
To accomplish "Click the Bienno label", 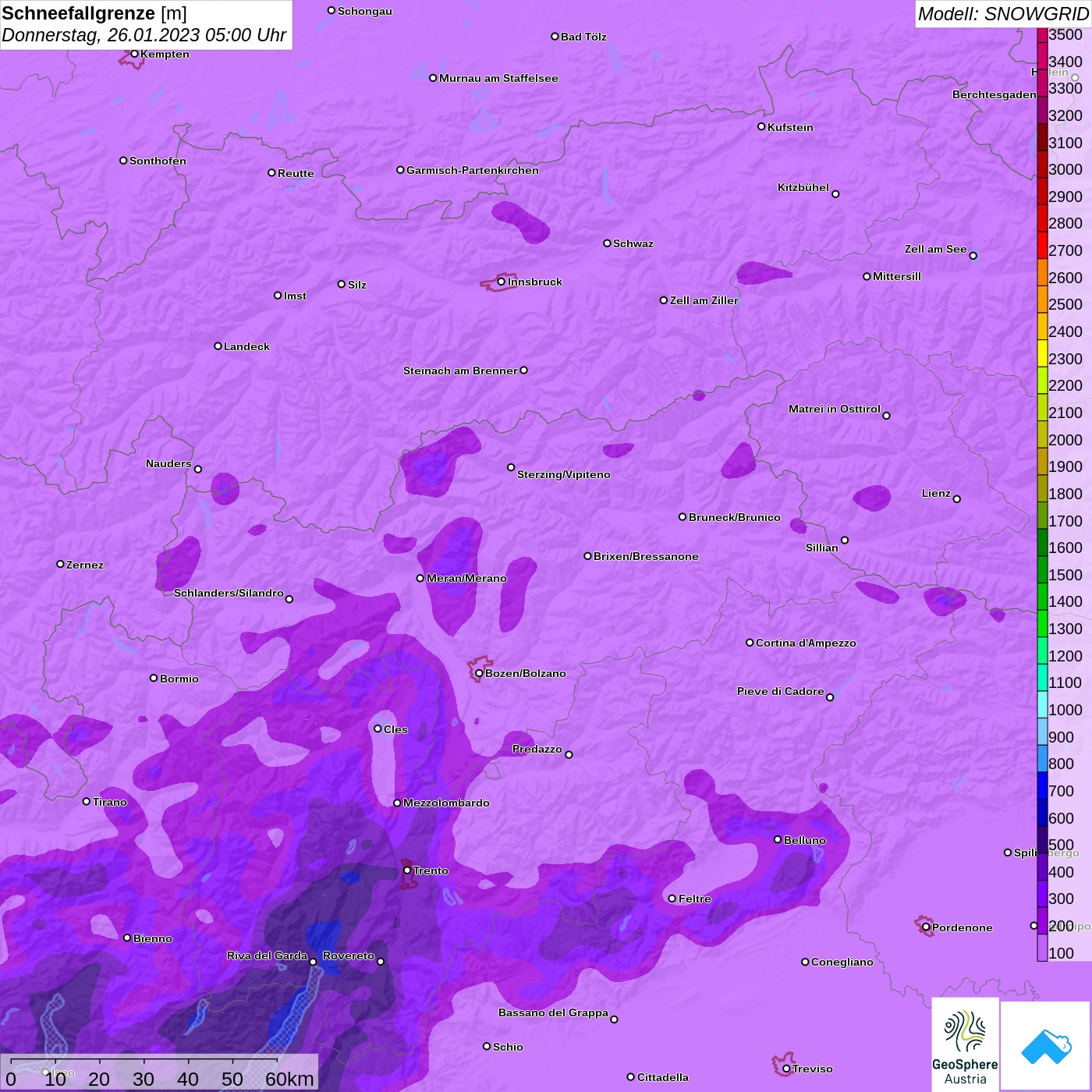I will coord(153,938).
